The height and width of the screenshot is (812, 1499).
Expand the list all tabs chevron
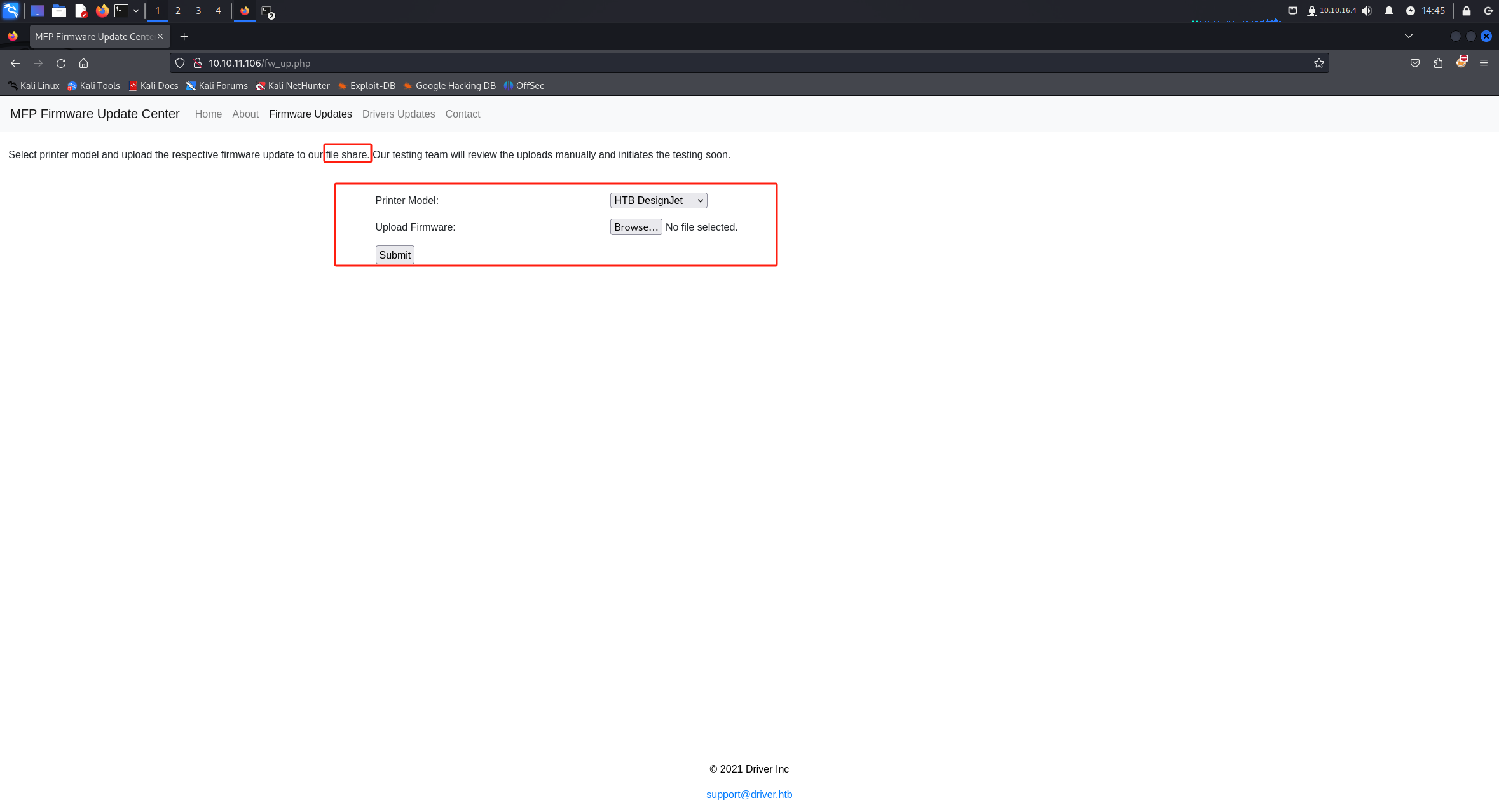pos(1409,36)
